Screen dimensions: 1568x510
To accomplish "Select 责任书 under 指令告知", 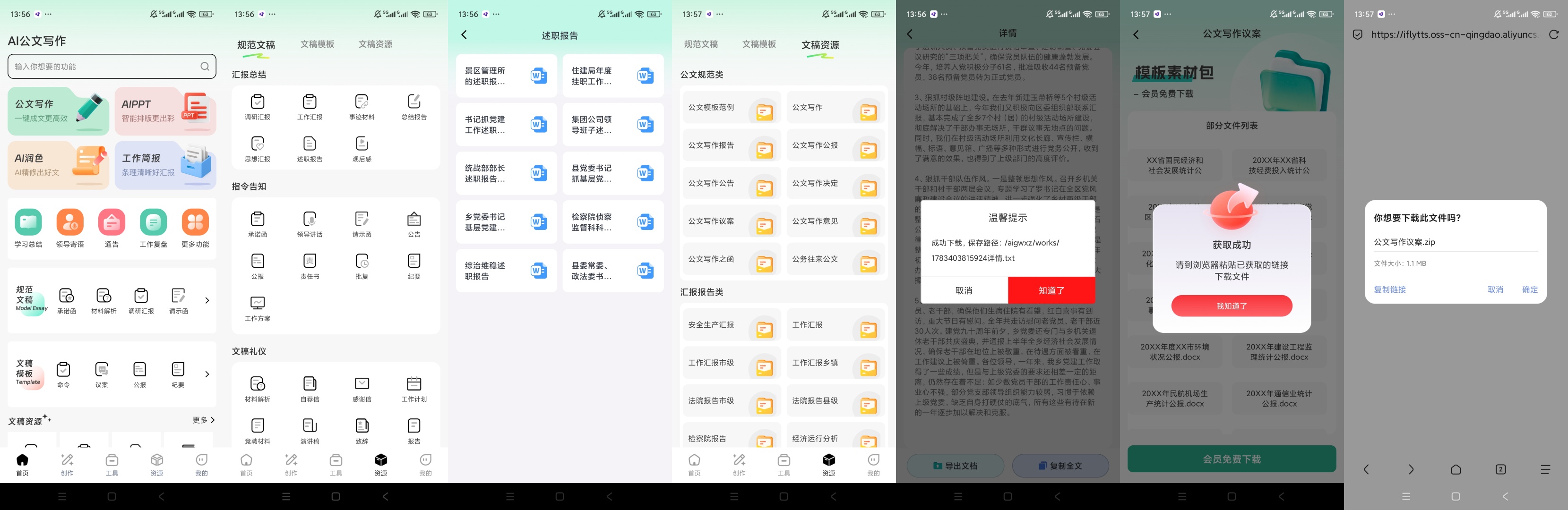I will (310, 266).
